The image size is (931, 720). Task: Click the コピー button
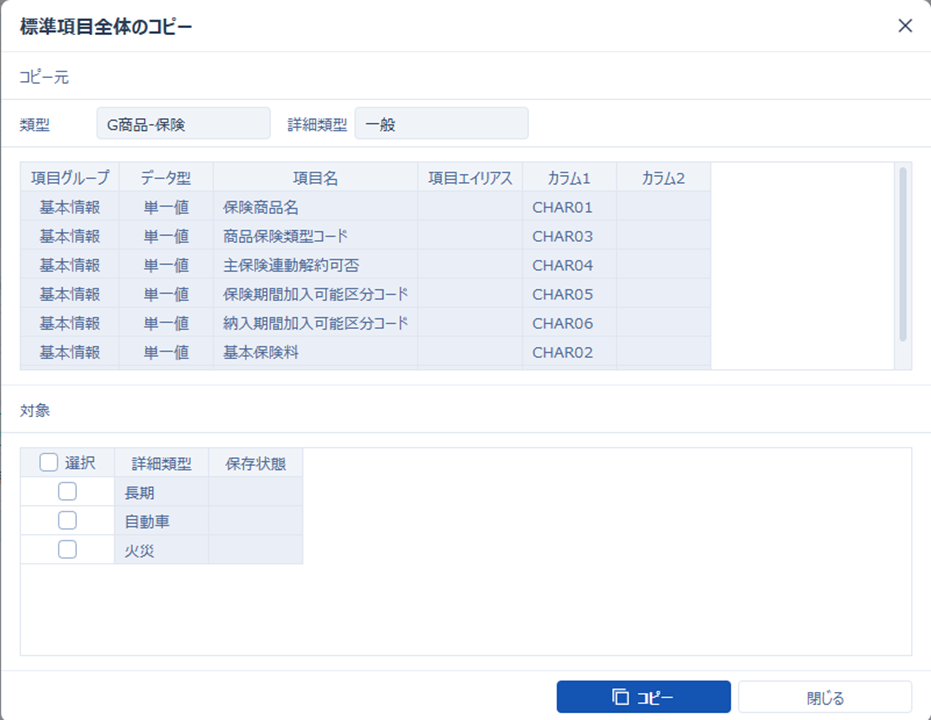pyautogui.click(x=643, y=697)
